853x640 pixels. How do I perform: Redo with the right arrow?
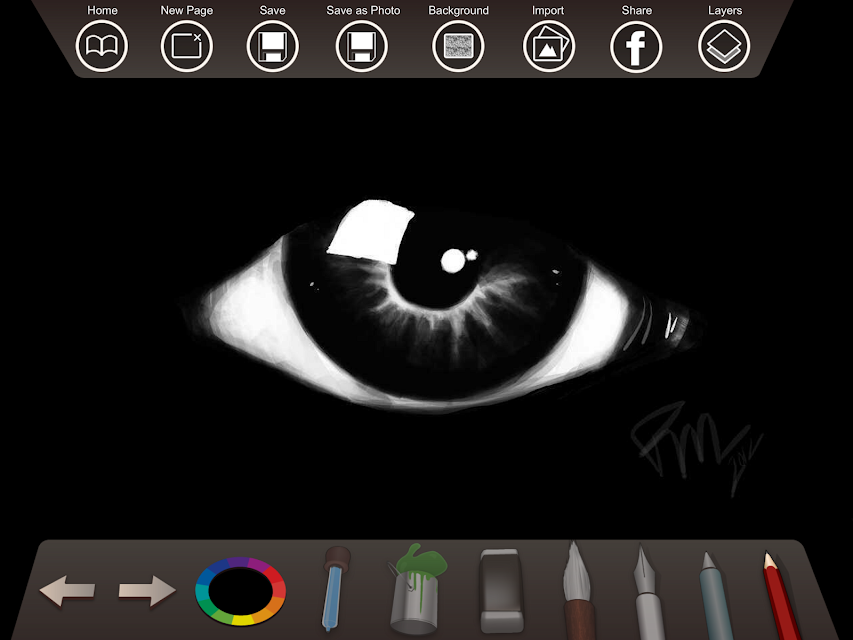point(147,590)
